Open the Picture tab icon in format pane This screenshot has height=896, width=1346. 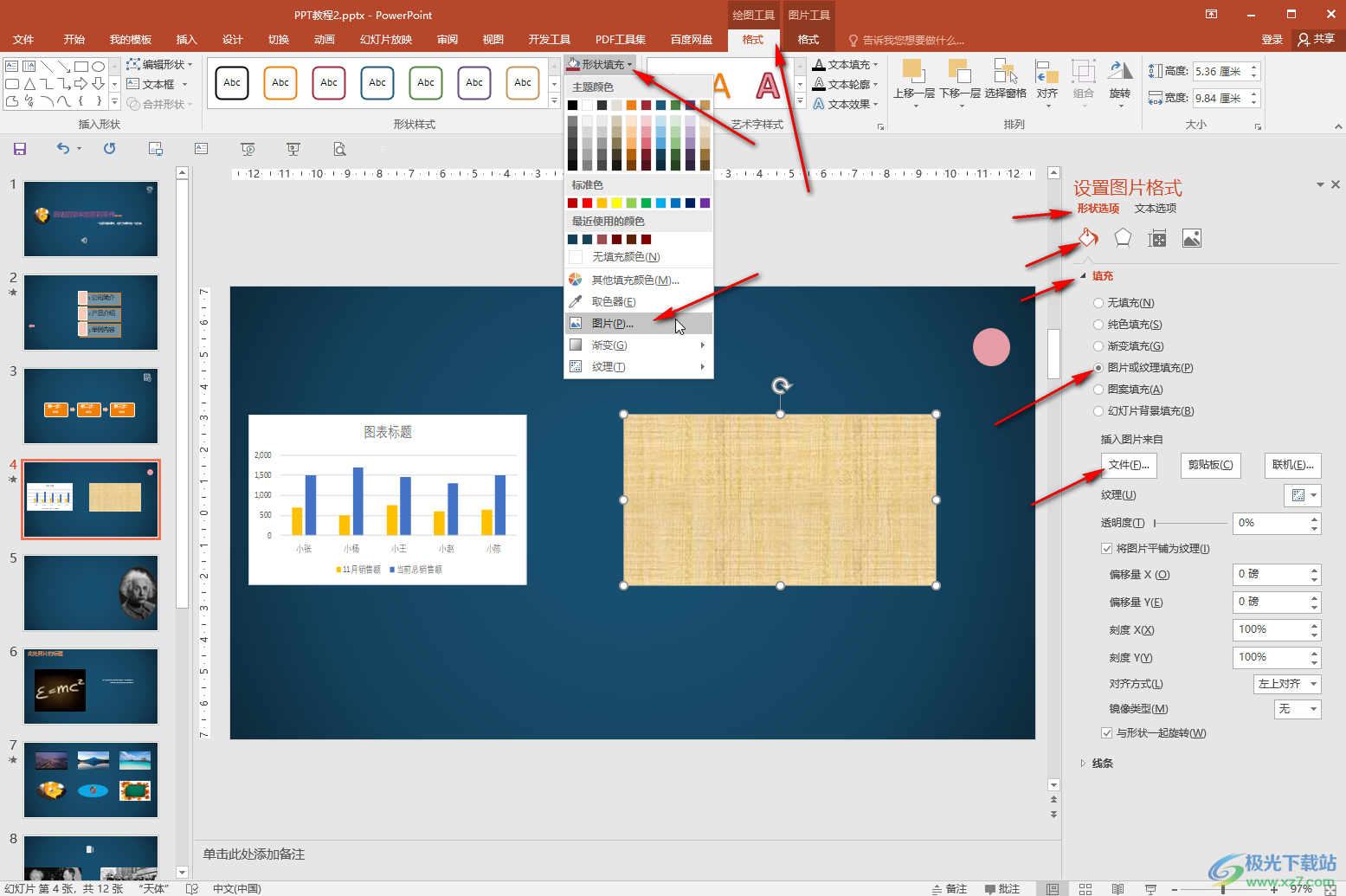pyautogui.click(x=1192, y=238)
